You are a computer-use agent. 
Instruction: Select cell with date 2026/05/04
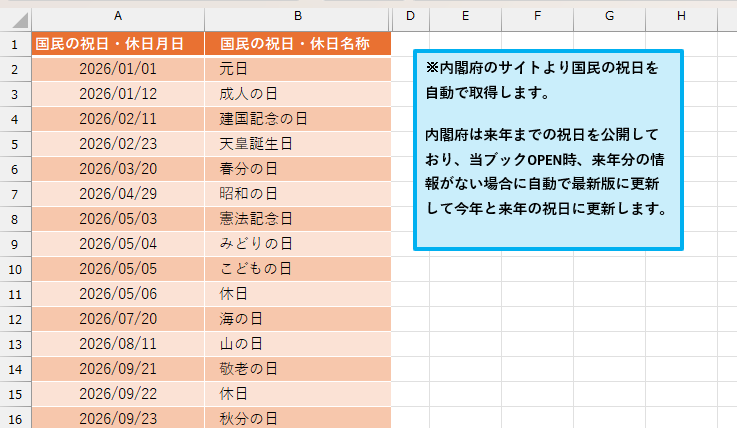click(118, 244)
